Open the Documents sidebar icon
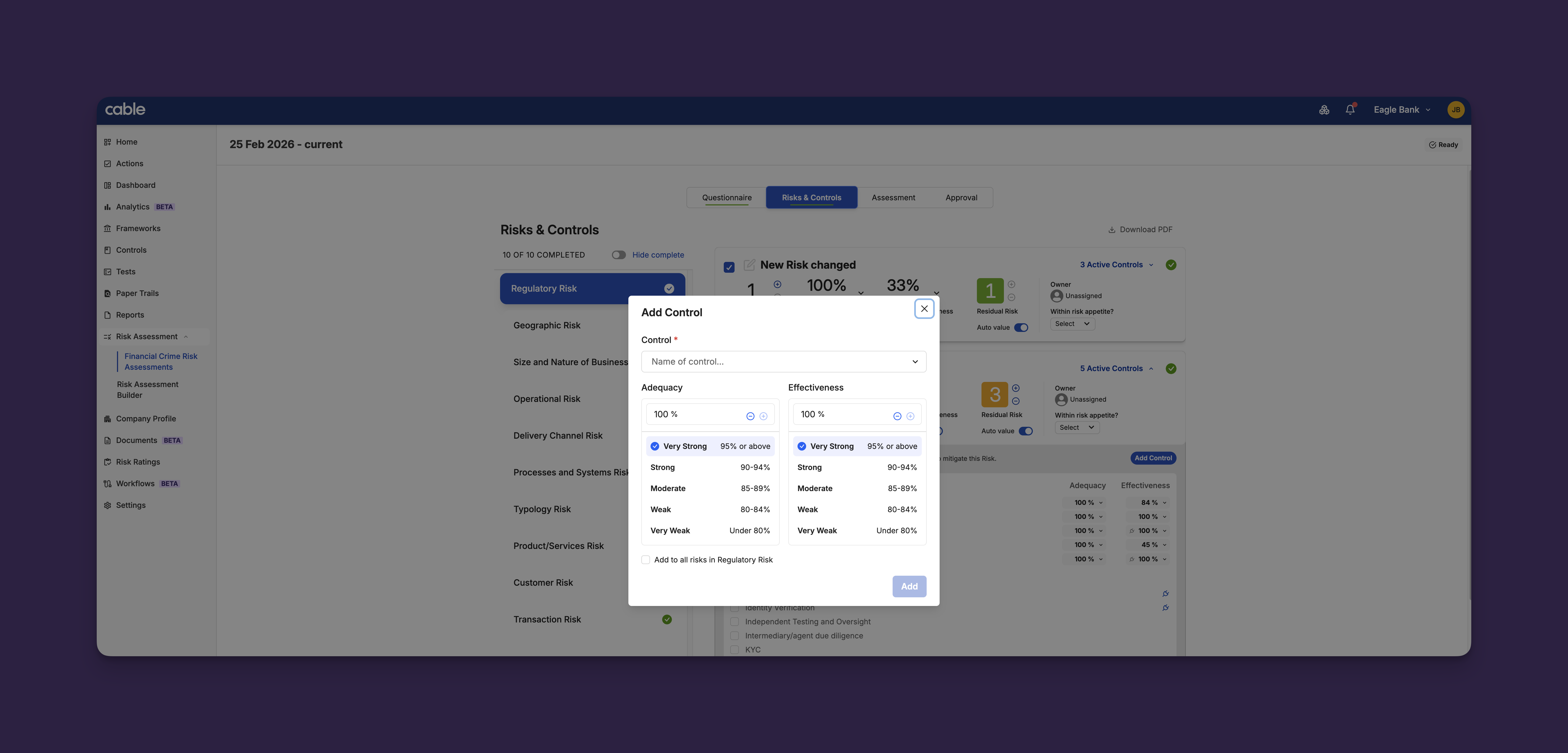The width and height of the screenshot is (1568, 753). point(108,440)
